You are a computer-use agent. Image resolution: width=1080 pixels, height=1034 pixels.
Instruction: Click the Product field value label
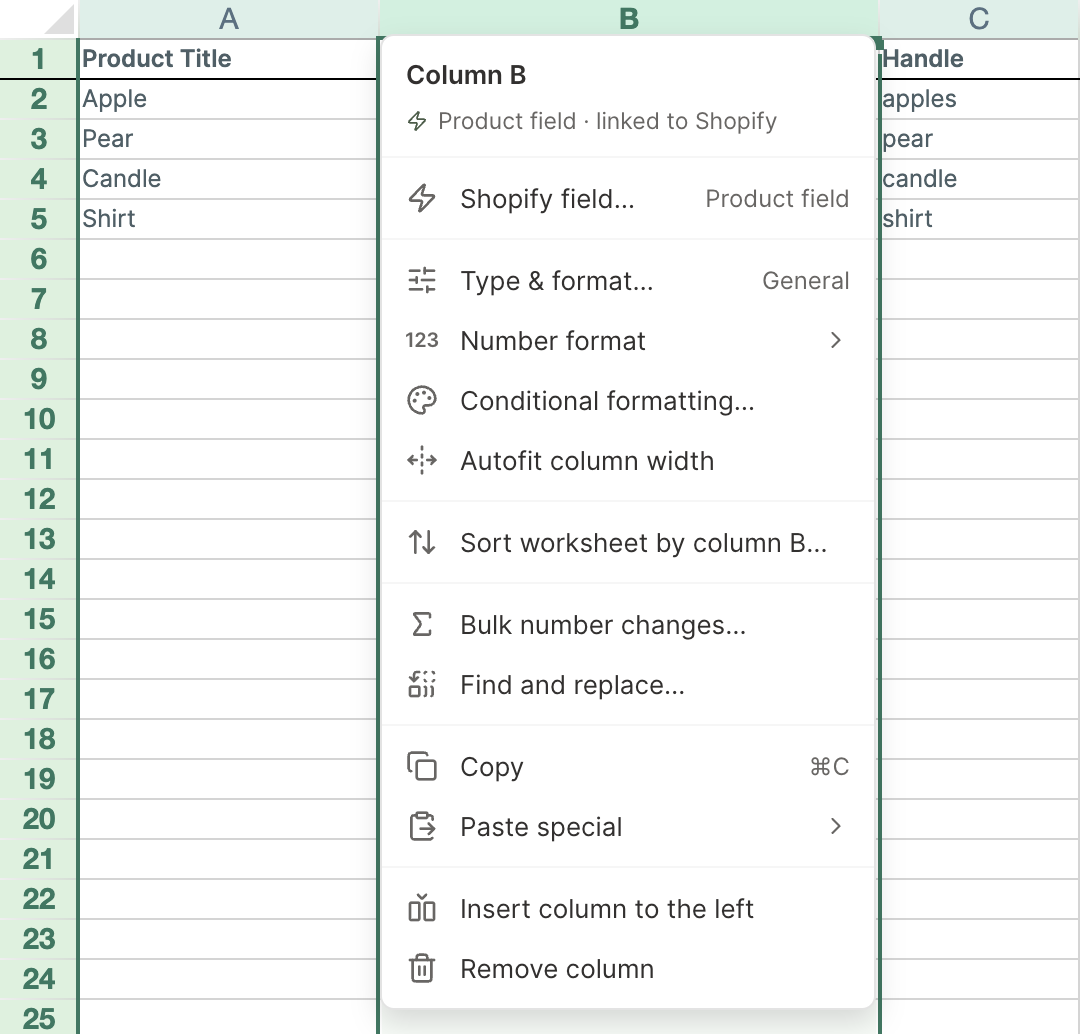(x=777, y=198)
